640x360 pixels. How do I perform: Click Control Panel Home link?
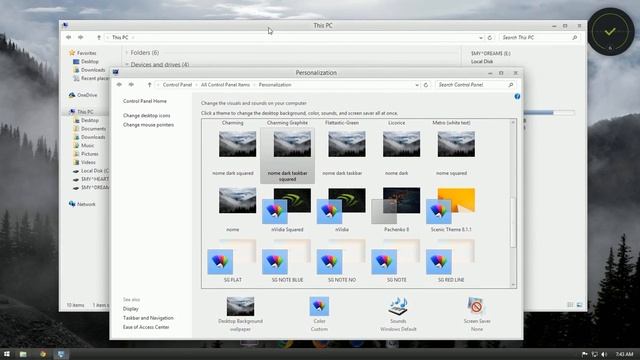pyautogui.click(x=145, y=101)
